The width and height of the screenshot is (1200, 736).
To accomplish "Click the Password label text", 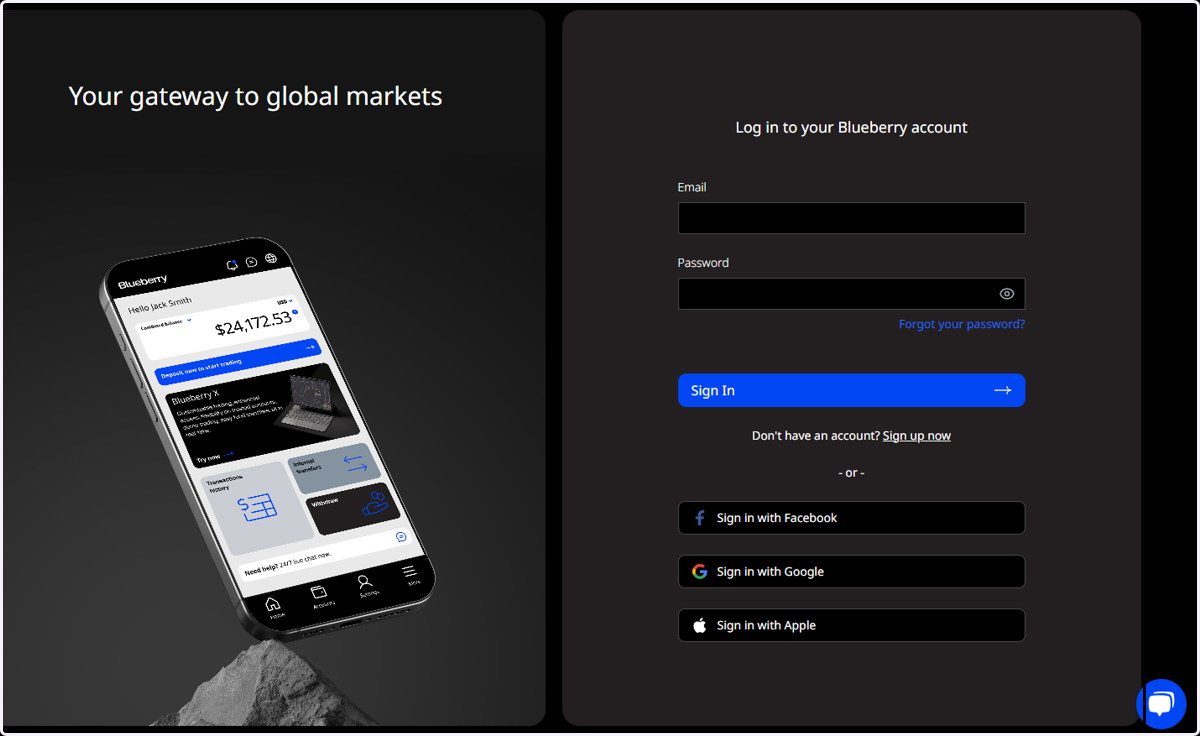I will 703,263.
